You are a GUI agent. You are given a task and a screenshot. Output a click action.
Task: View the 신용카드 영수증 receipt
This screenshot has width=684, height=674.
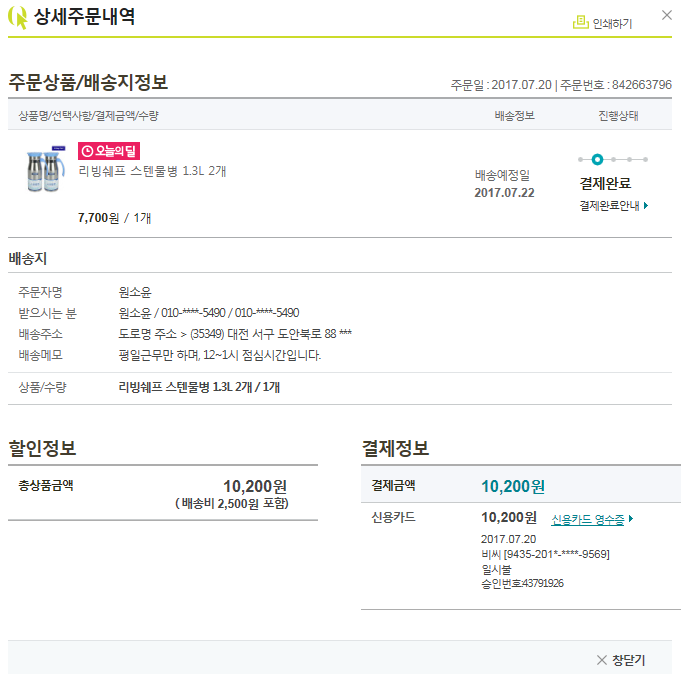587,520
